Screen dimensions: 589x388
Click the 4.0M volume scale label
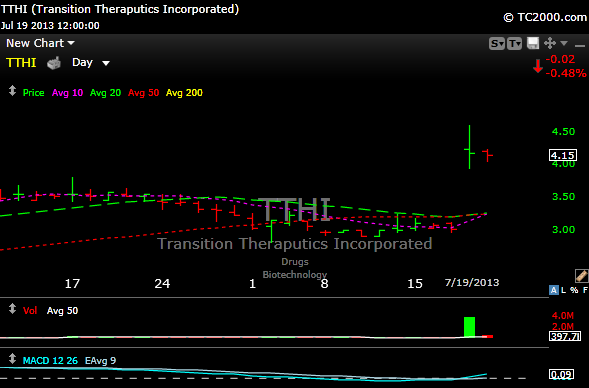(x=563, y=316)
